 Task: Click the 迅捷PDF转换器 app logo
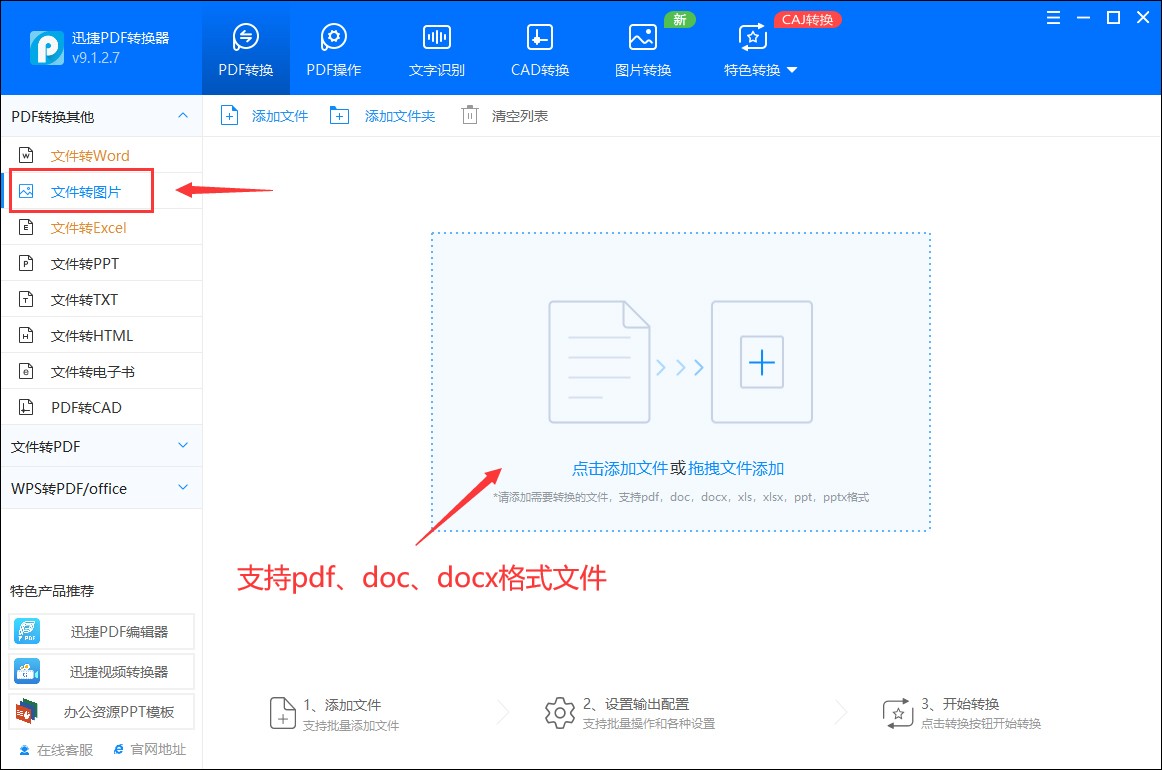tap(46, 48)
